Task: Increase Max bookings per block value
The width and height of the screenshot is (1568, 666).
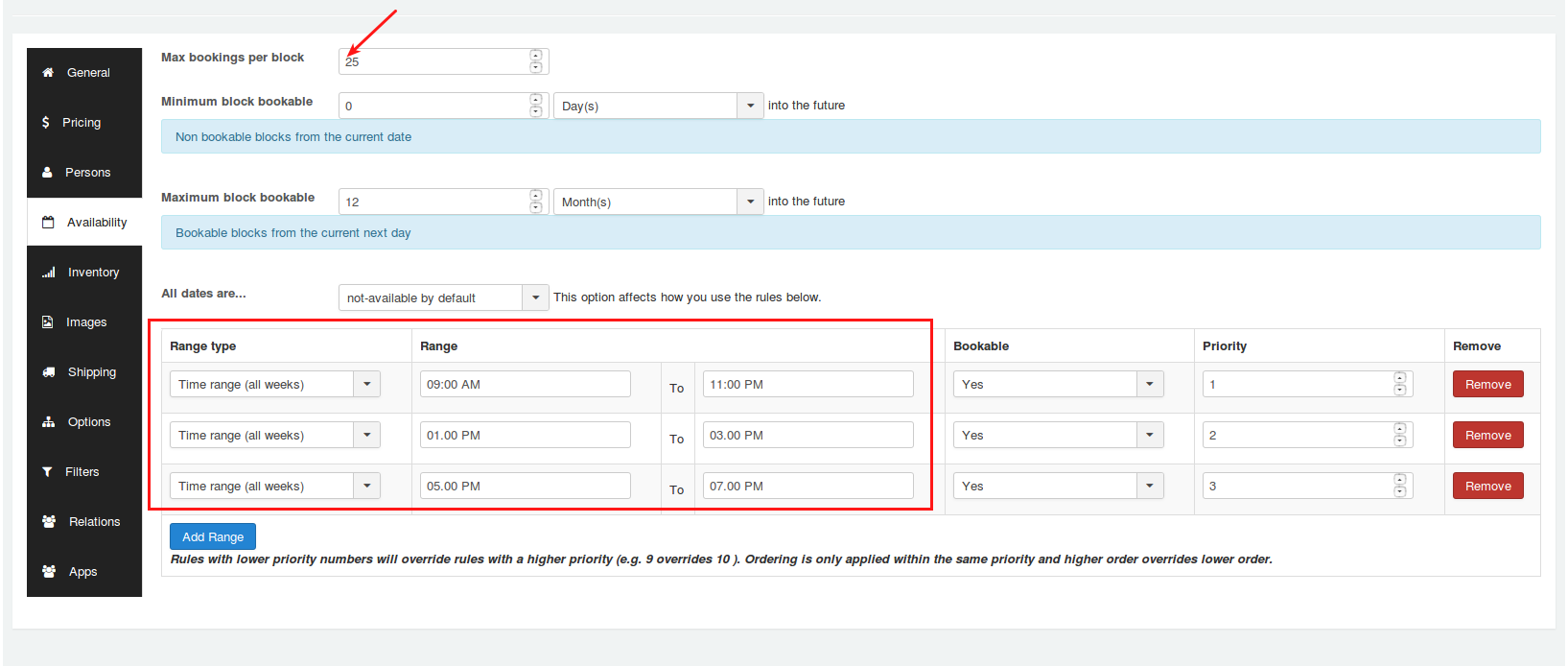Action: (536, 56)
